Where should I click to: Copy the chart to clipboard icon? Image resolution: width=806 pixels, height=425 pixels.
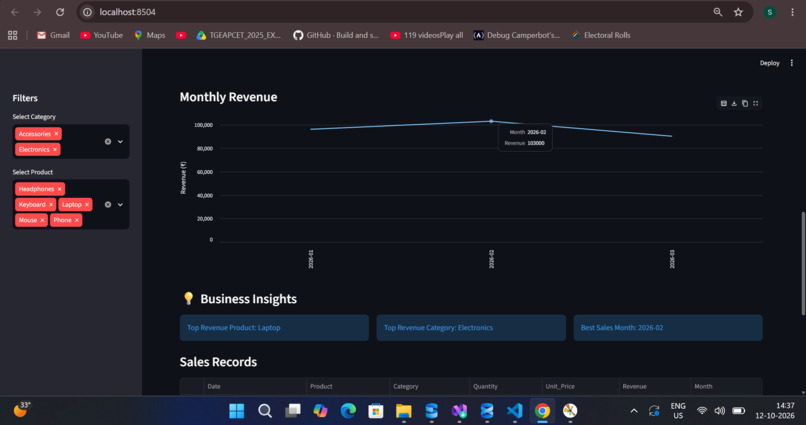coord(745,103)
